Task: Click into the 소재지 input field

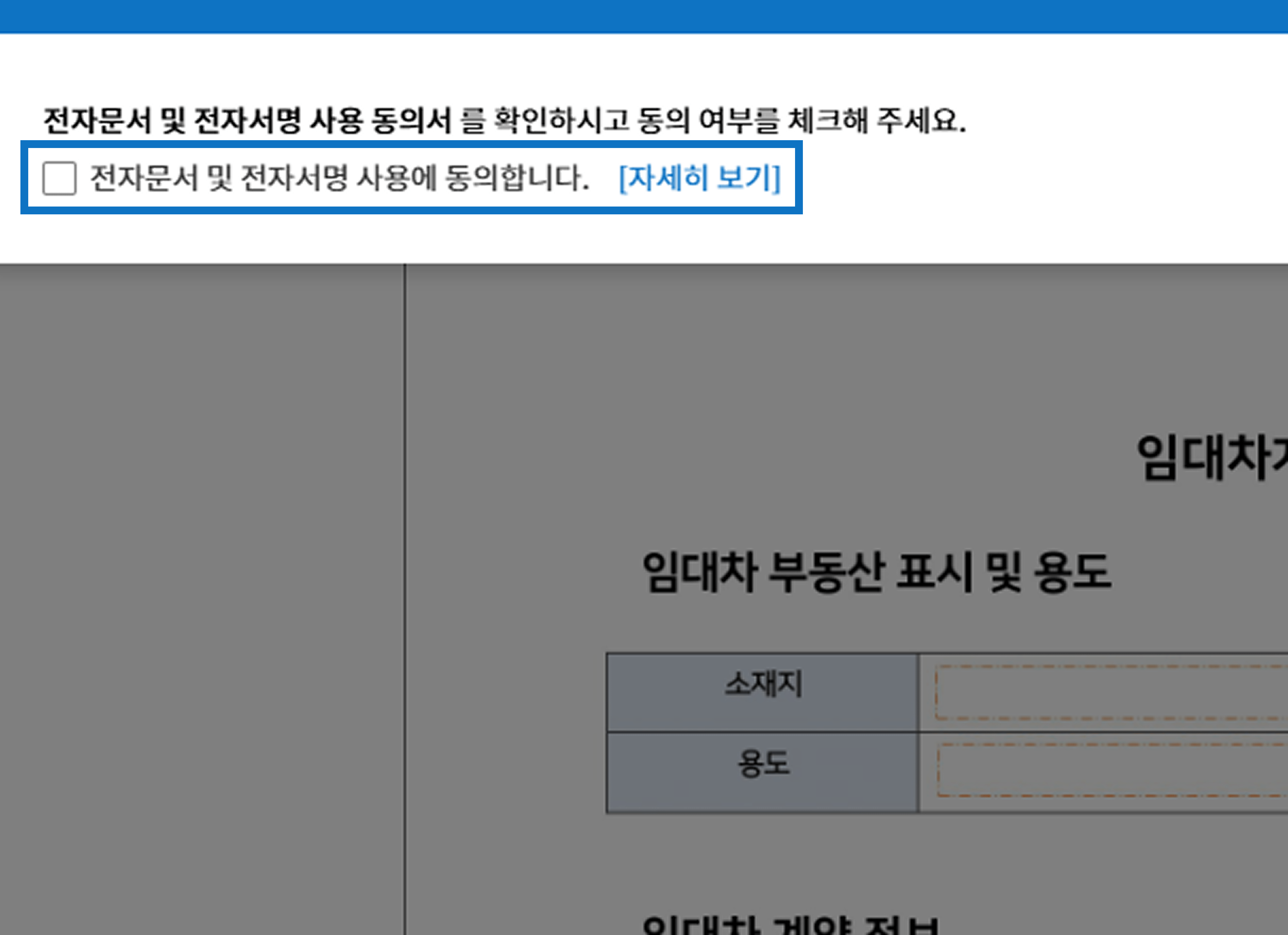Action: 1107,692
